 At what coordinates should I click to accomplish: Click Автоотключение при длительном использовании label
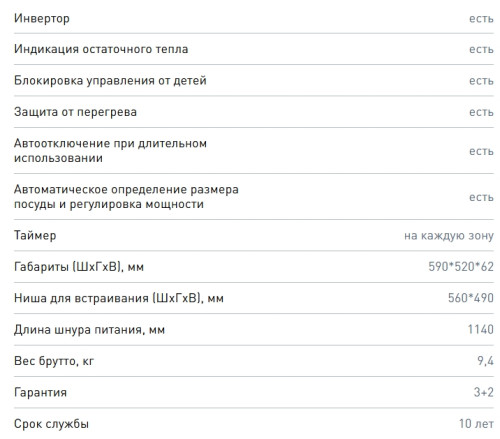pos(110,151)
